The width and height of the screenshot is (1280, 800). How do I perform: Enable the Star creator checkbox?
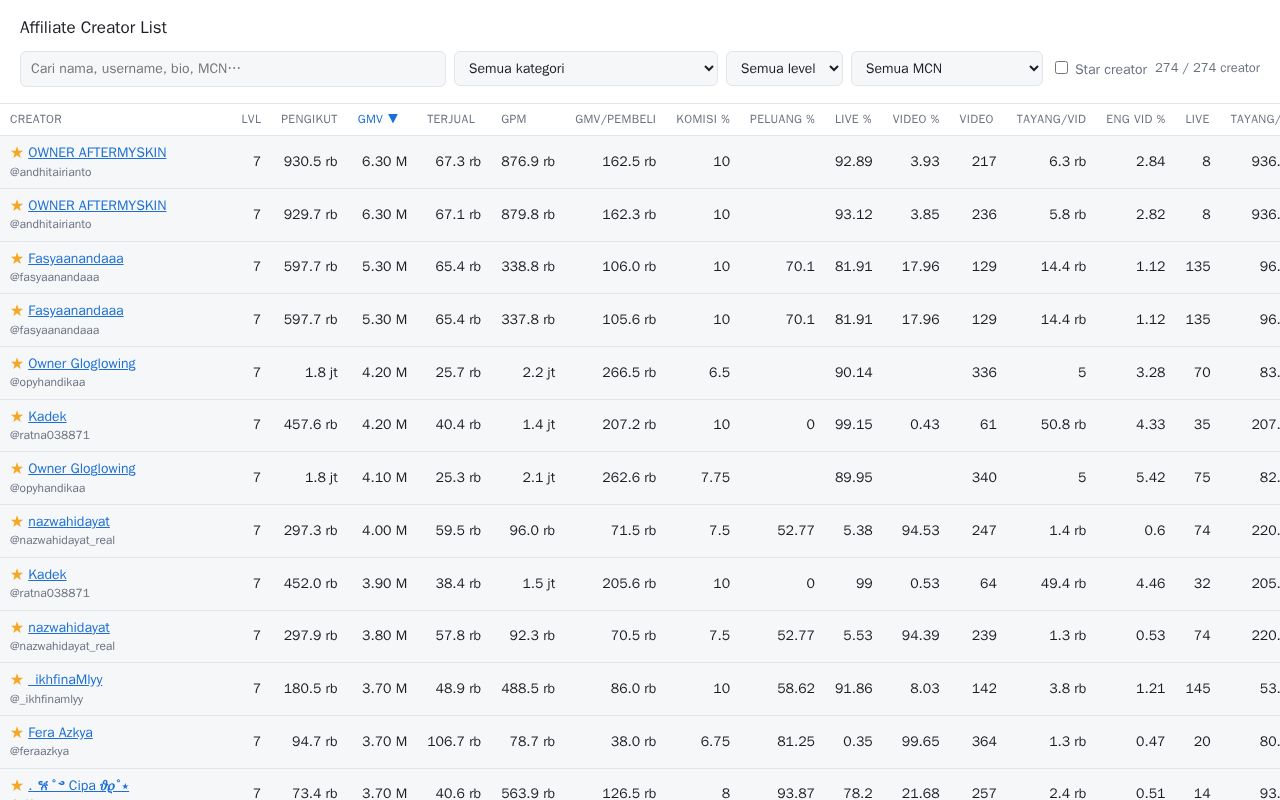(1061, 68)
